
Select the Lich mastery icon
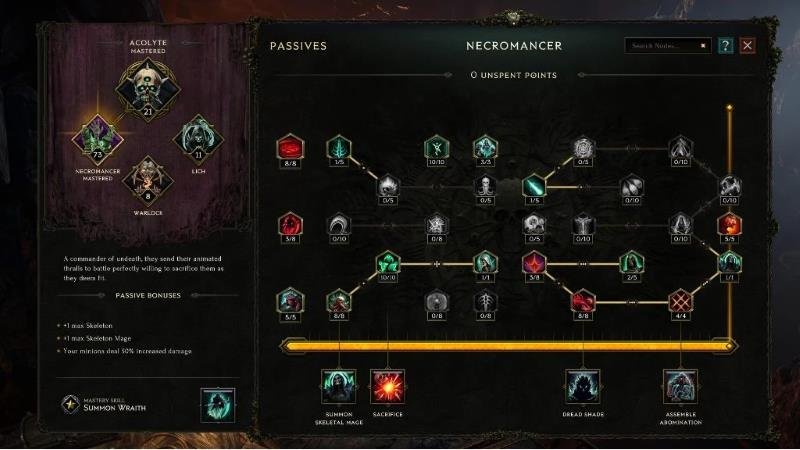point(198,137)
